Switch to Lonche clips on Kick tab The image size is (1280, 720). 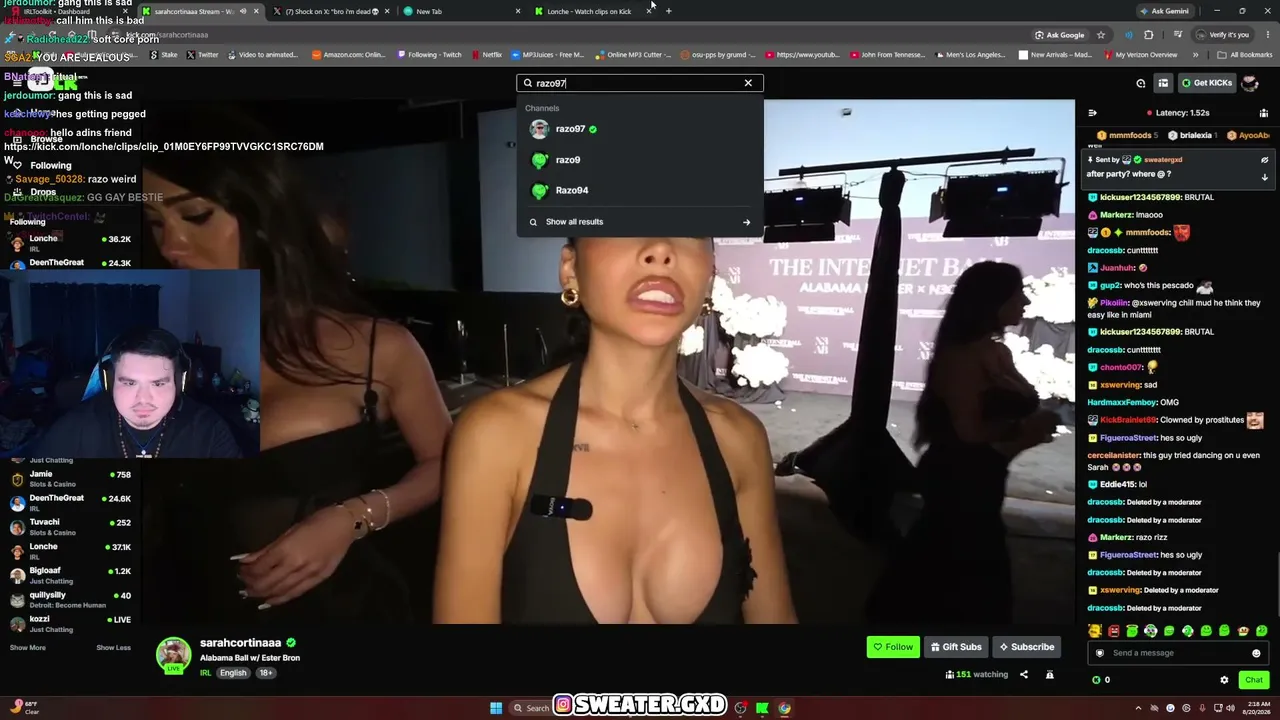point(593,11)
